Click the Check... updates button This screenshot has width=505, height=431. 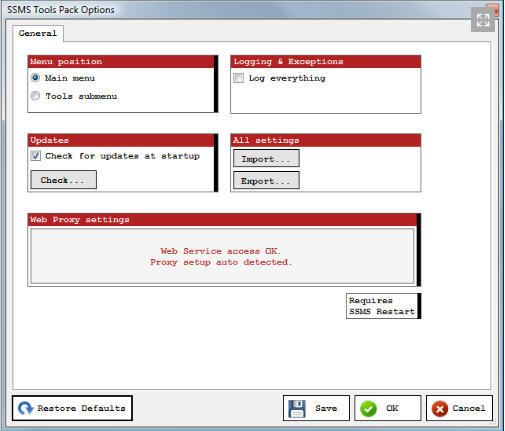[64, 180]
